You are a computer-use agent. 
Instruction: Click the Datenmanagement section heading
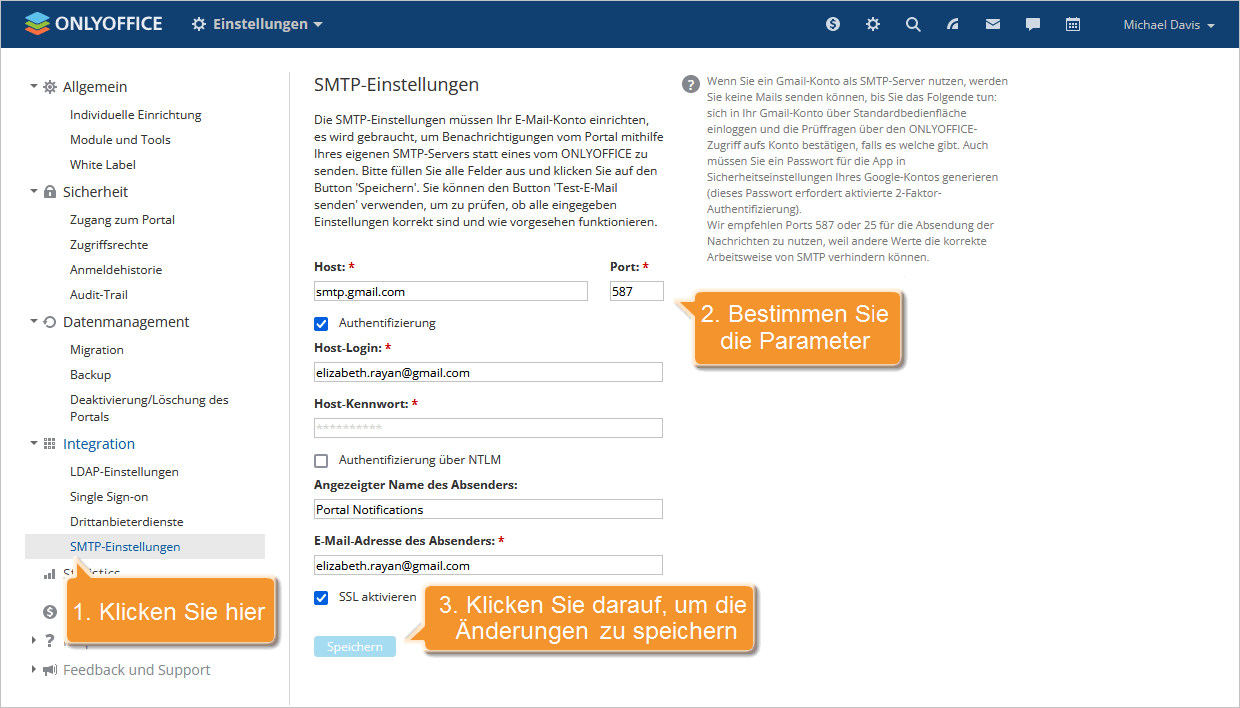point(126,322)
